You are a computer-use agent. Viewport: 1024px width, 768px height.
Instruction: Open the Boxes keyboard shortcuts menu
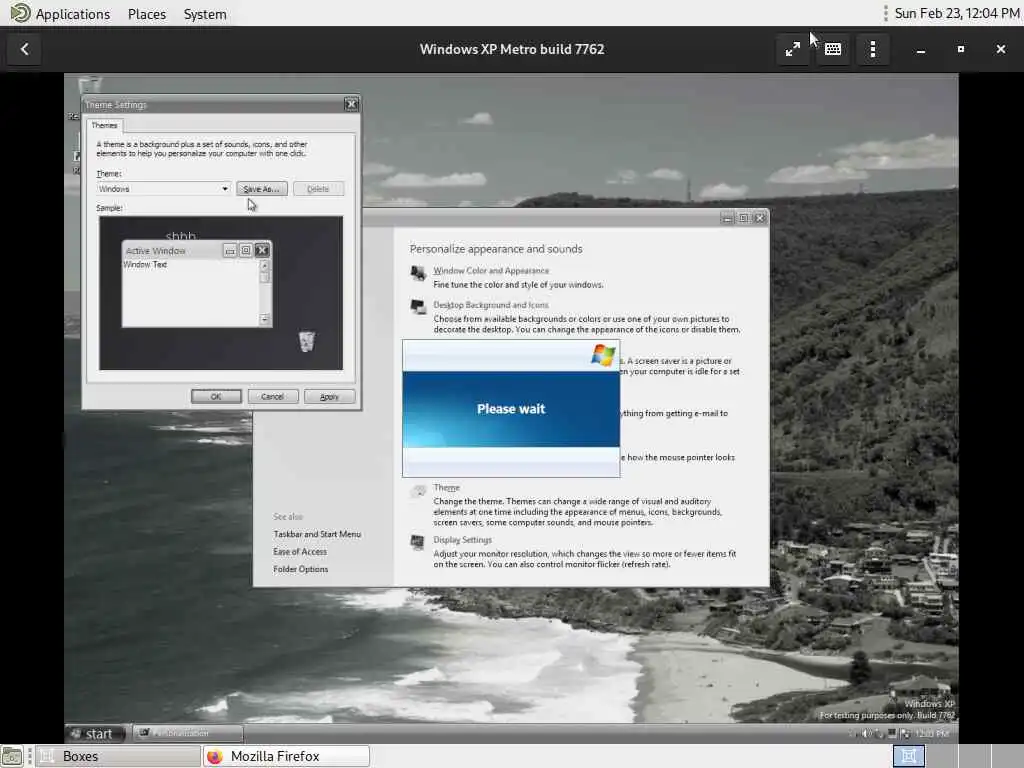[x=833, y=49]
